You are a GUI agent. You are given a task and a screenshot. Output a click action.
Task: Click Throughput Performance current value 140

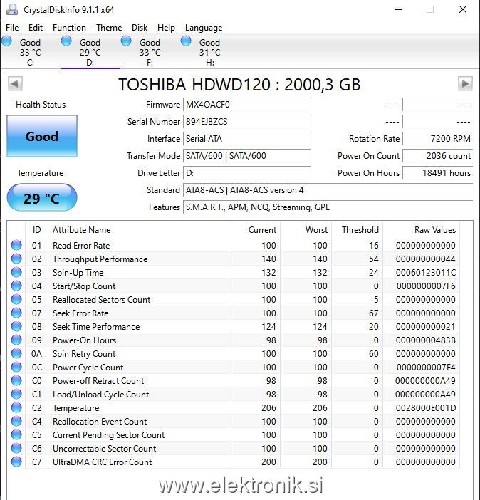pos(269,259)
